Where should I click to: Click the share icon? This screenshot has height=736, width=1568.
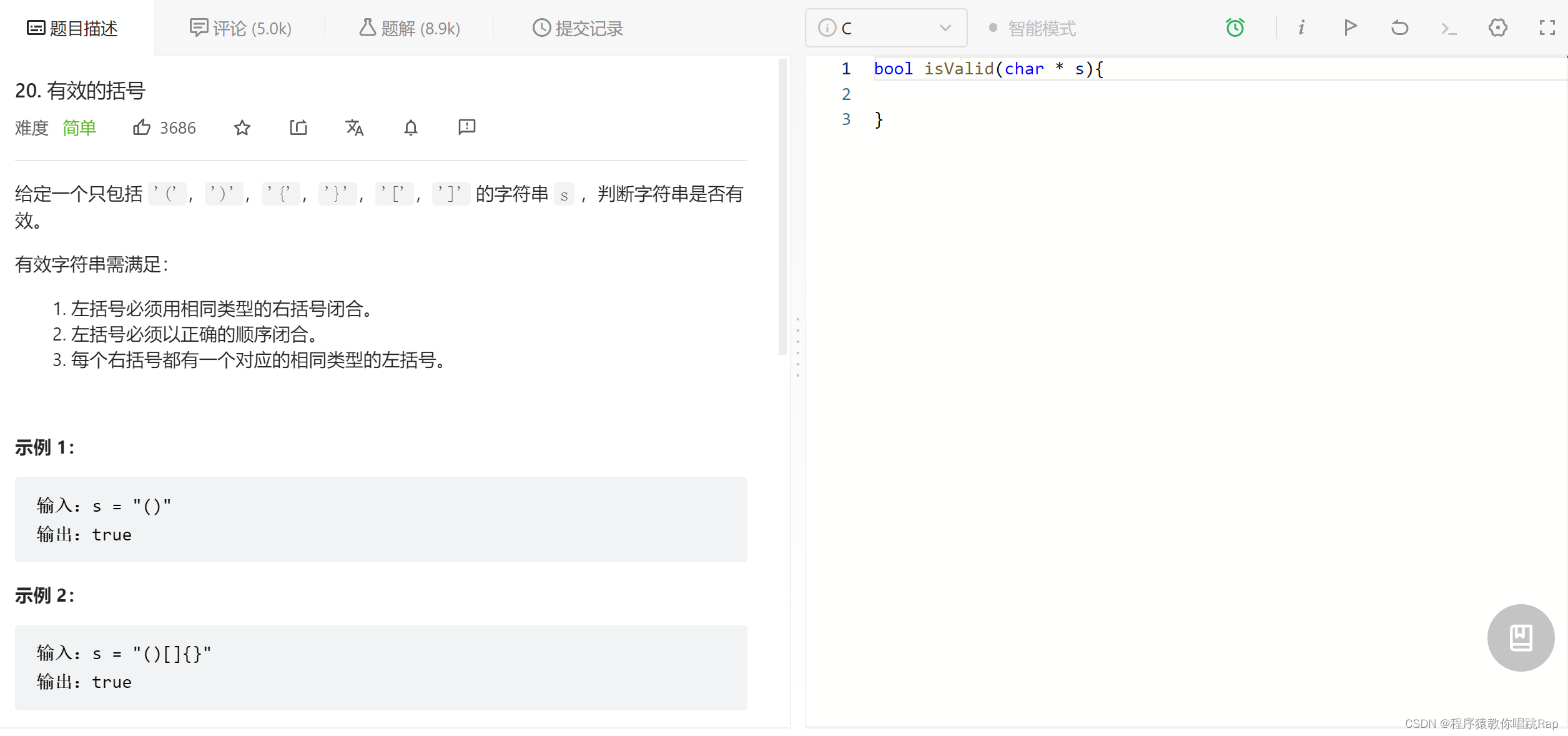pyautogui.click(x=298, y=127)
